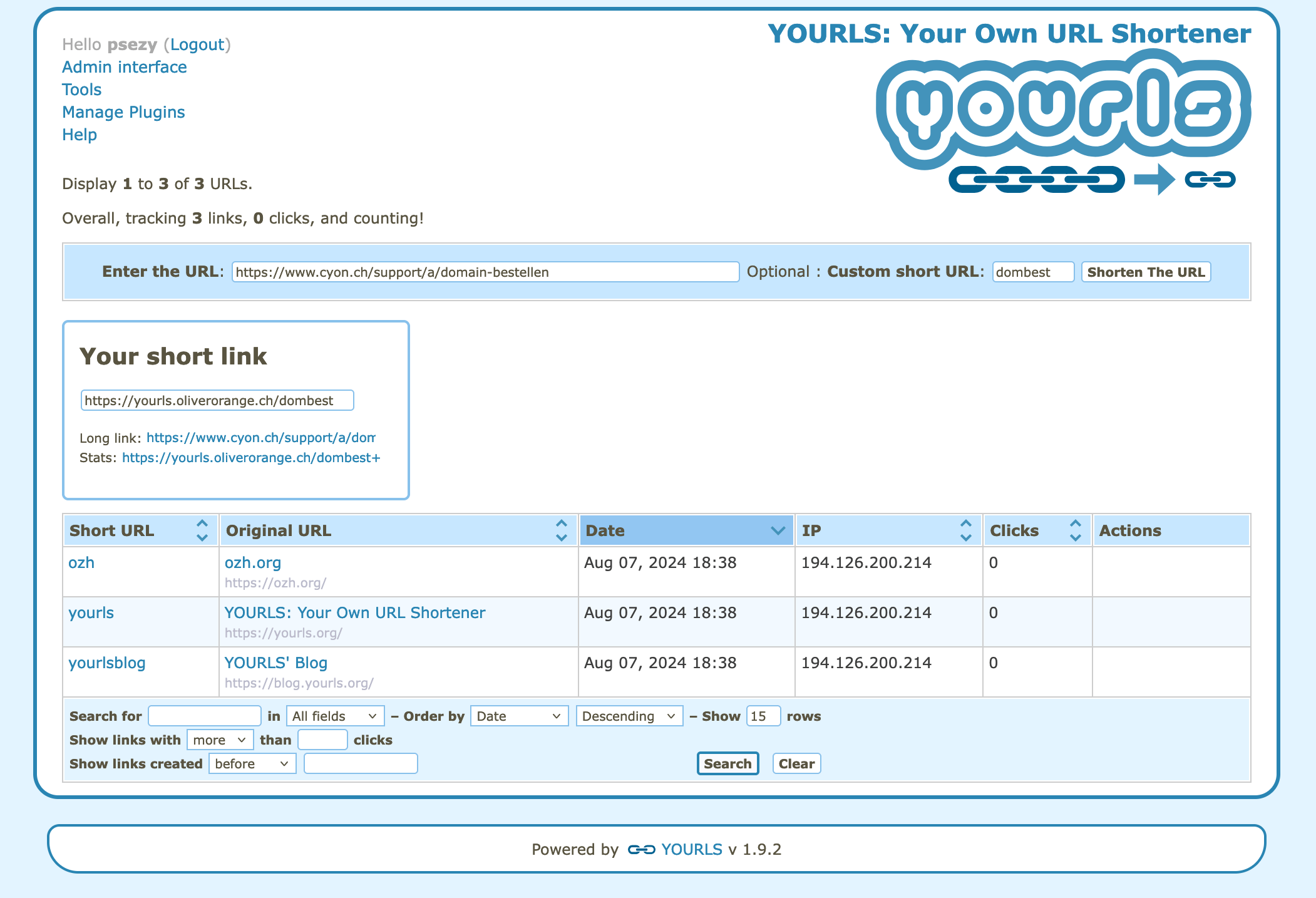This screenshot has width=1316, height=898.
Task: Sort by IP column arrows
Action: coord(965,530)
